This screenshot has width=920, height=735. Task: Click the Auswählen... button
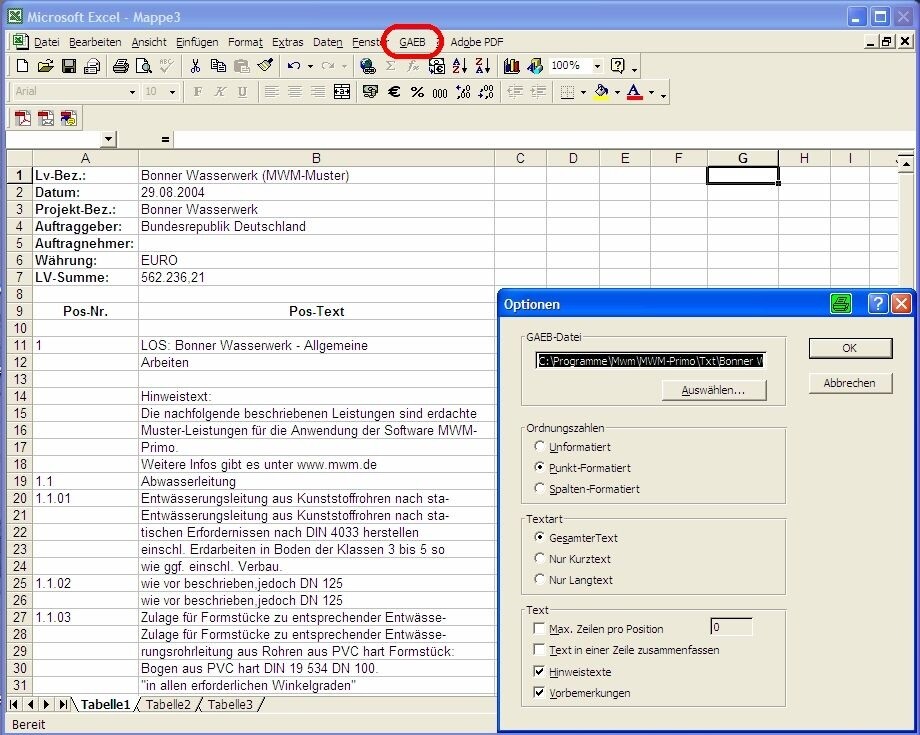pos(713,391)
